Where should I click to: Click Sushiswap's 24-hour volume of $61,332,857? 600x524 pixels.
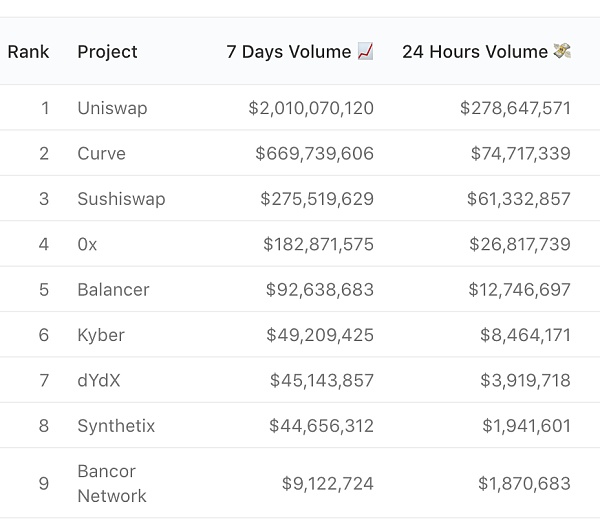[x=518, y=199]
